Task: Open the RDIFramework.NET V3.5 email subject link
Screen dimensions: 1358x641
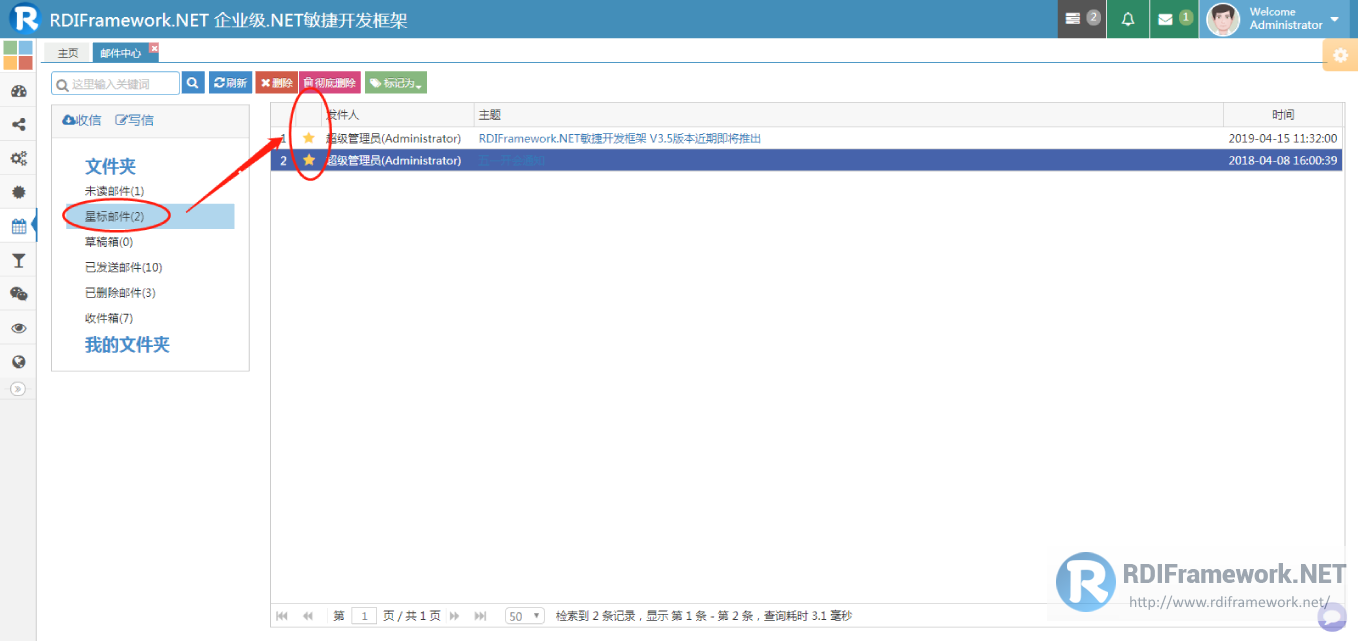Action: click(619, 138)
